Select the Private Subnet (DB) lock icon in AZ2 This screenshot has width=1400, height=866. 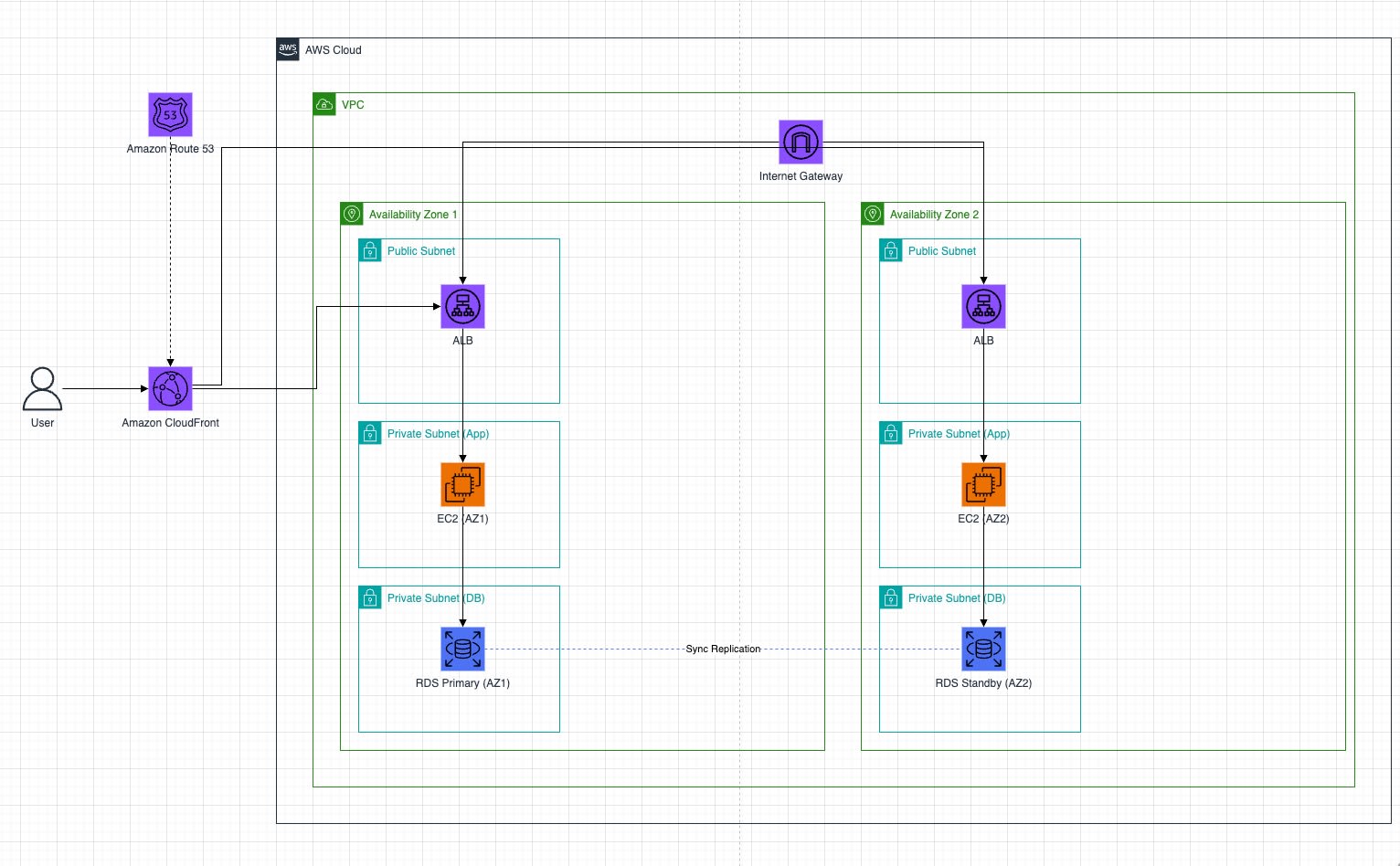click(x=891, y=597)
